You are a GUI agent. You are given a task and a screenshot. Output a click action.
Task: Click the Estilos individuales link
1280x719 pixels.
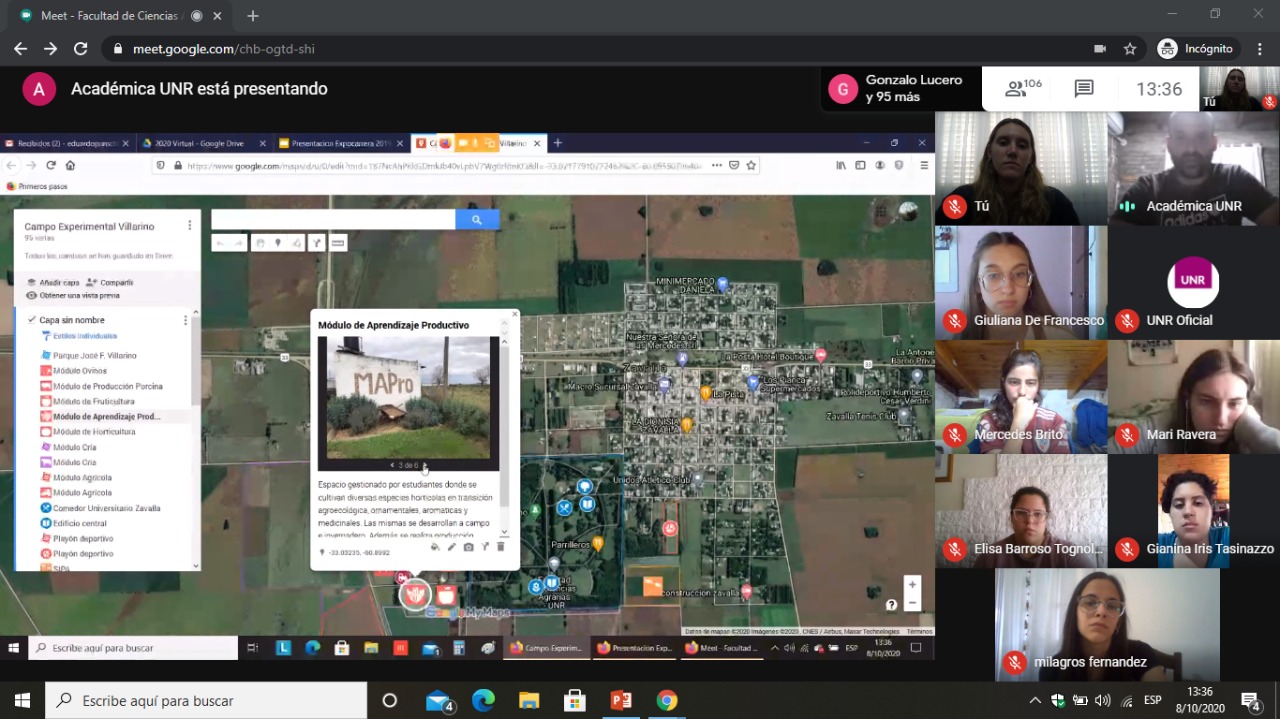pos(84,336)
